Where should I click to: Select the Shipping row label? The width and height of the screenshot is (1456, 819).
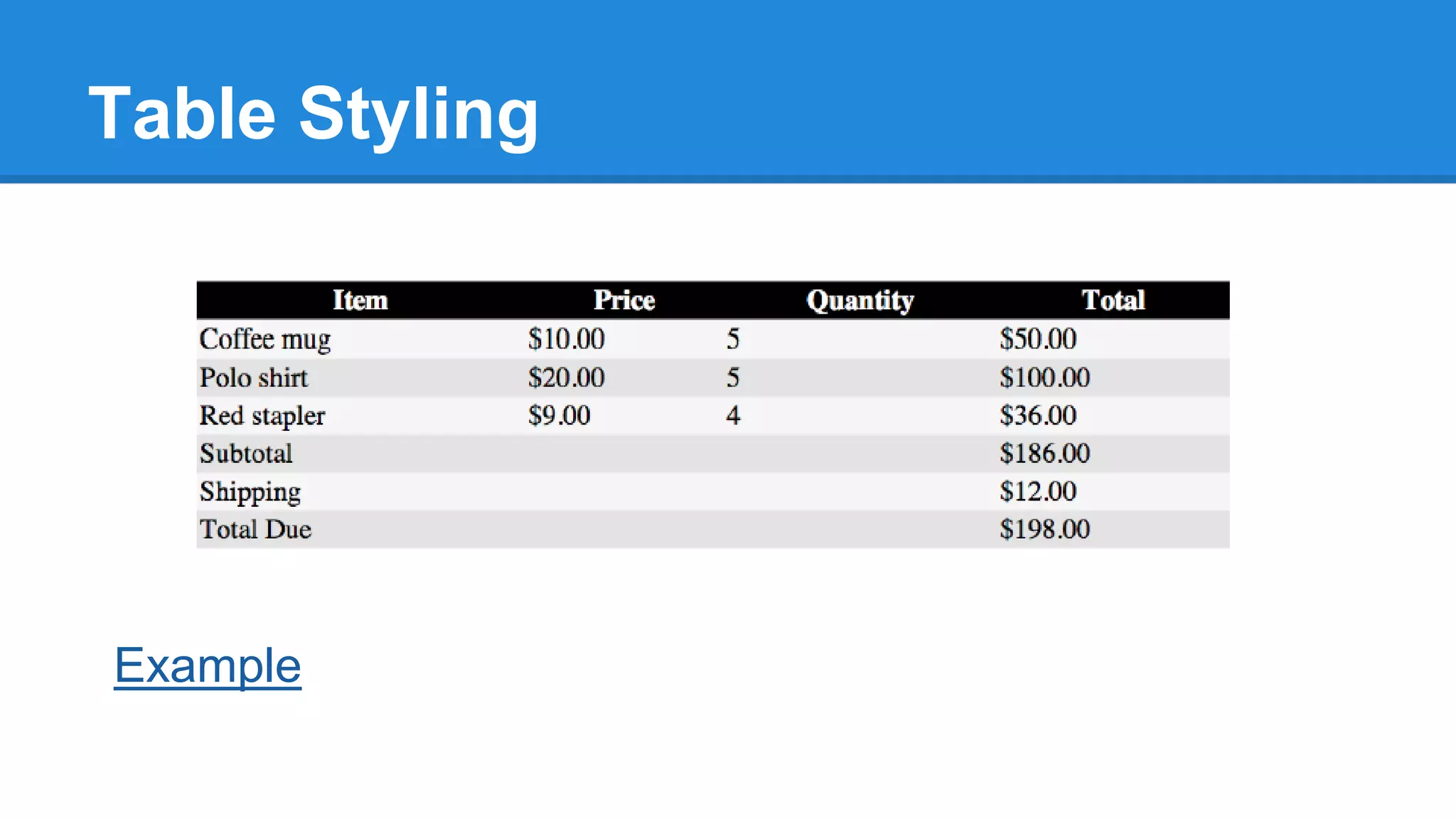pos(250,491)
